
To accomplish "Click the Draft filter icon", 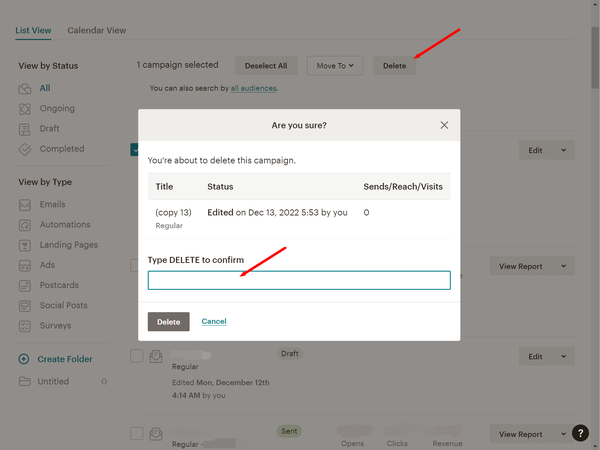I will tap(25, 129).
